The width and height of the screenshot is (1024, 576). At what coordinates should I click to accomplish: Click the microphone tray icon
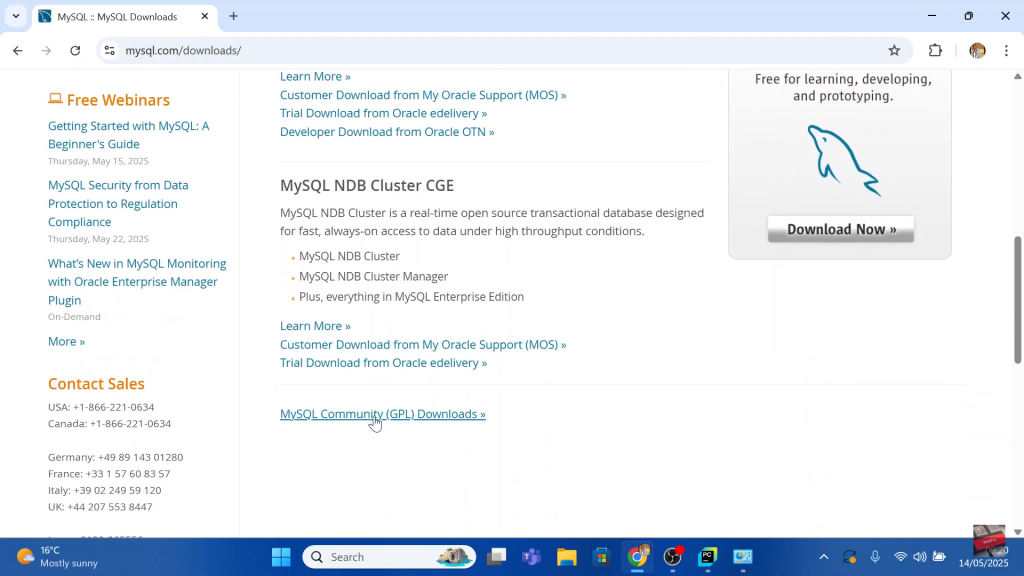pos(875,557)
